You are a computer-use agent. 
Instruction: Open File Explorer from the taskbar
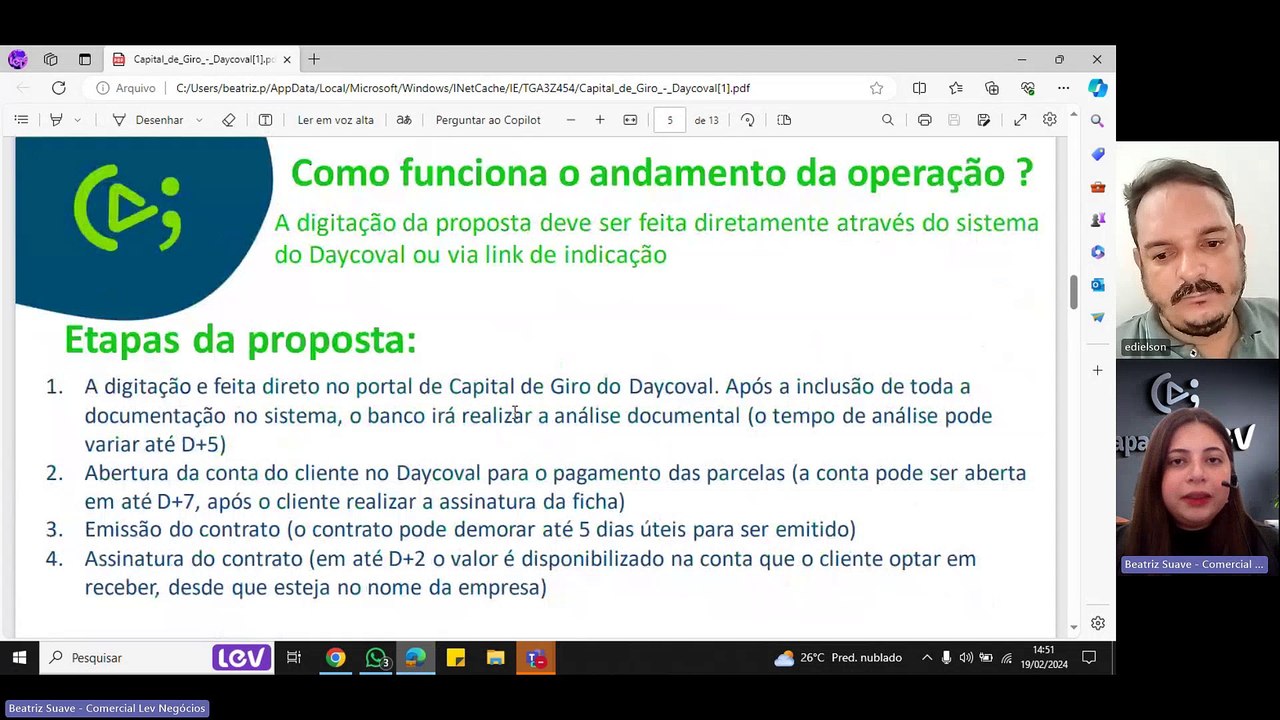click(x=495, y=658)
